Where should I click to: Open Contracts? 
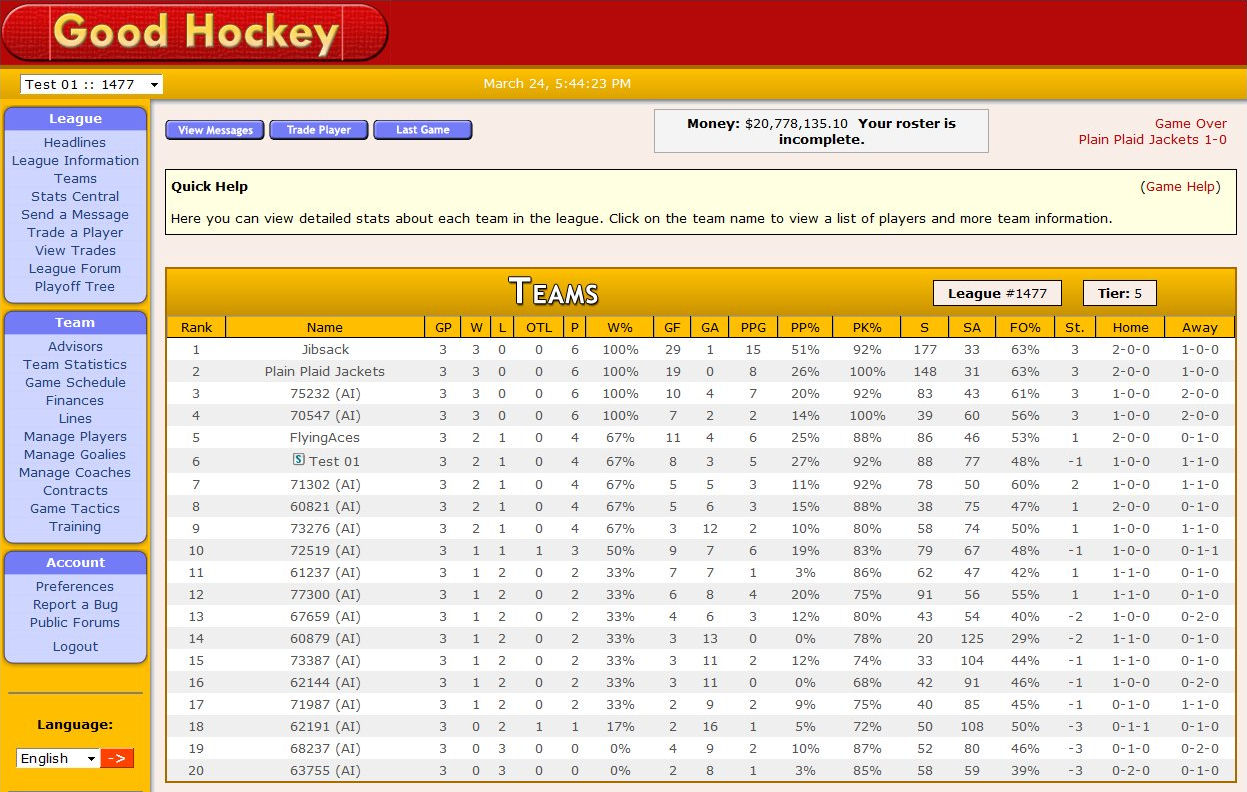(75, 491)
